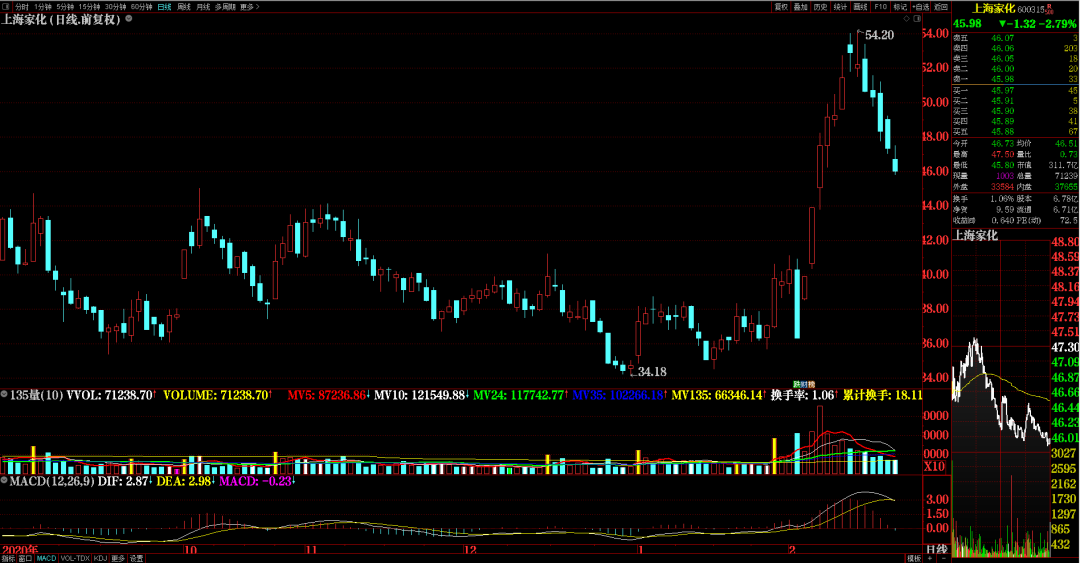Viewport: 1080px width, 563px height.
Task: Click stock code 600315
Action: pos(1031,9)
